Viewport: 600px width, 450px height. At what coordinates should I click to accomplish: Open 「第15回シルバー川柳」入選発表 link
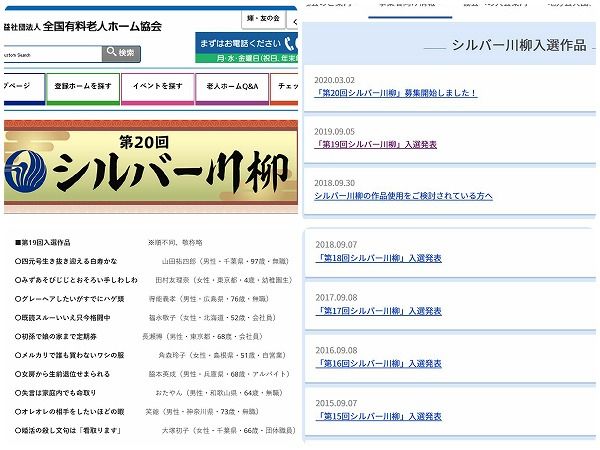tap(378, 416)
